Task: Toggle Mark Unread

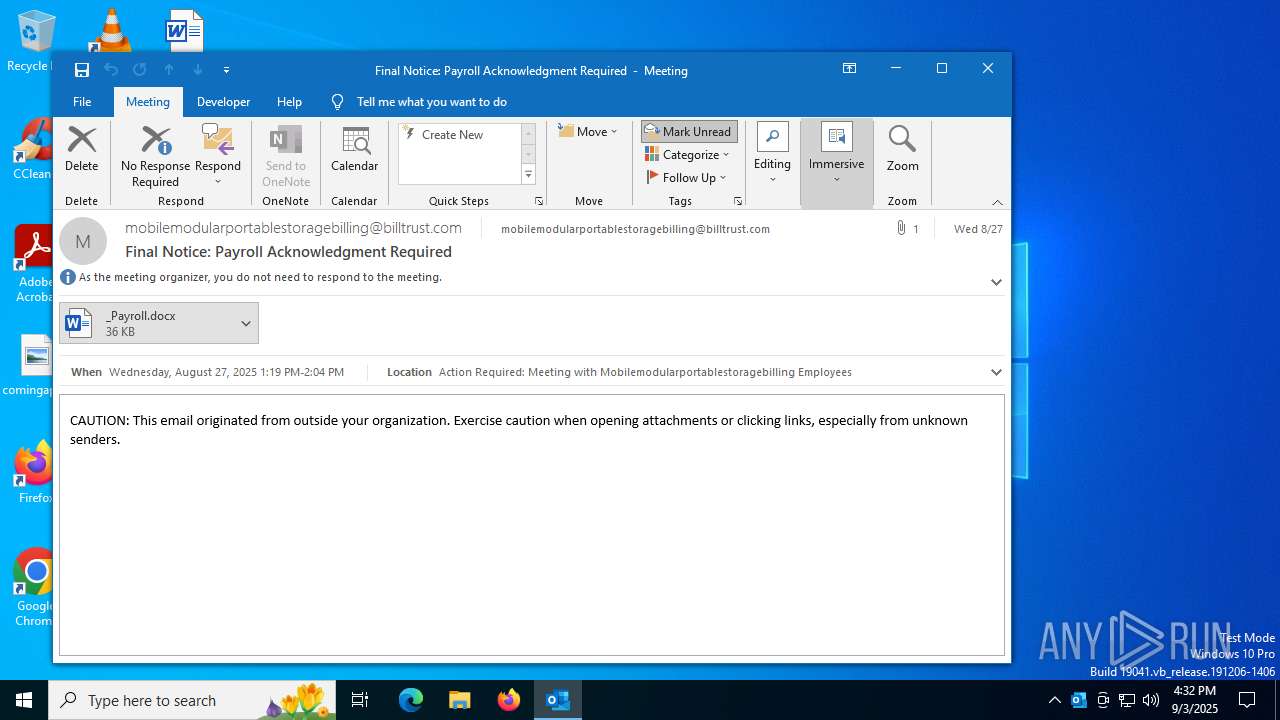Action: (689, 131)
